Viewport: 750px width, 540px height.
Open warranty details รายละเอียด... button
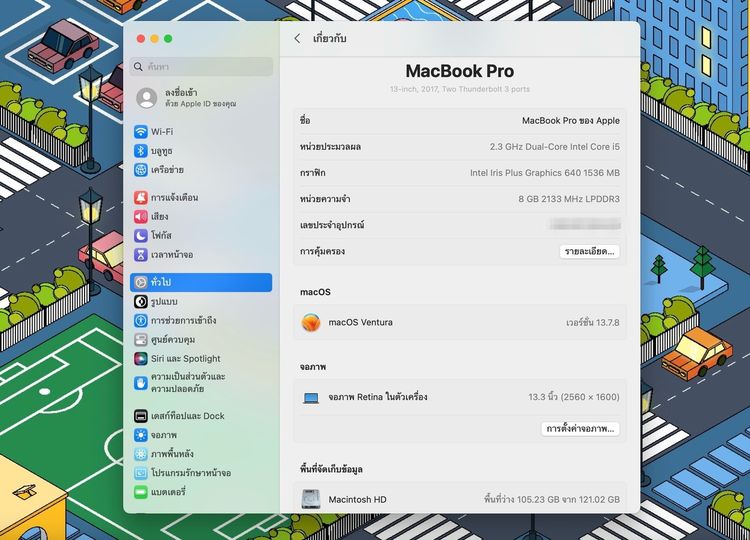589,252
